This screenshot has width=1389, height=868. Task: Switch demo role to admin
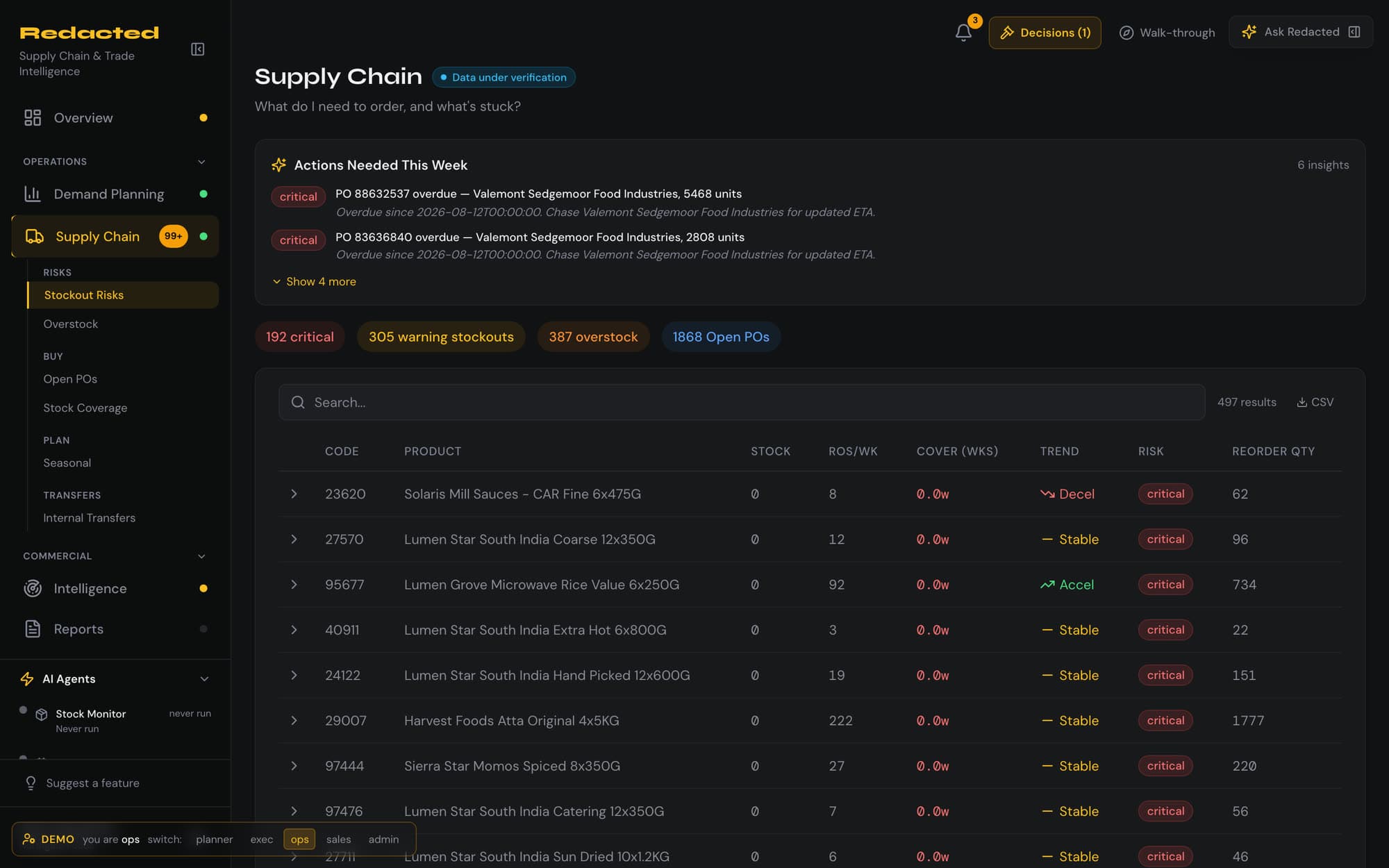click(383, 839)
